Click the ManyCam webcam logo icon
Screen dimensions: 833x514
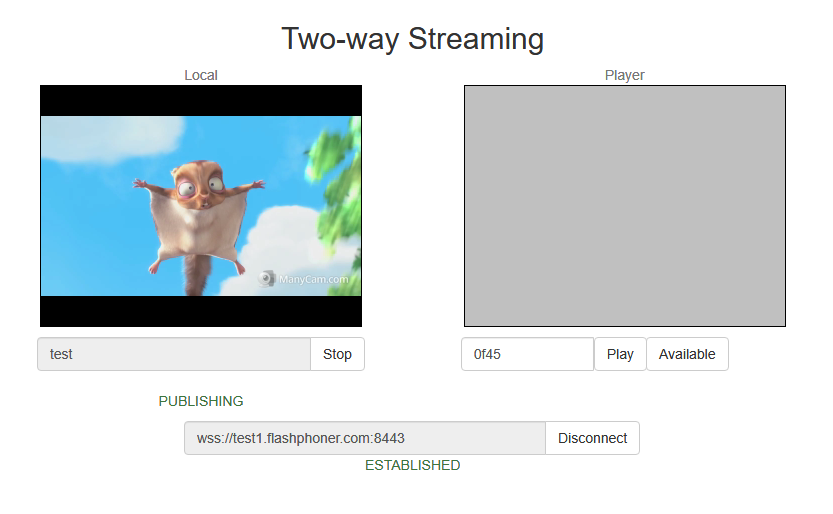pos(267,279)
